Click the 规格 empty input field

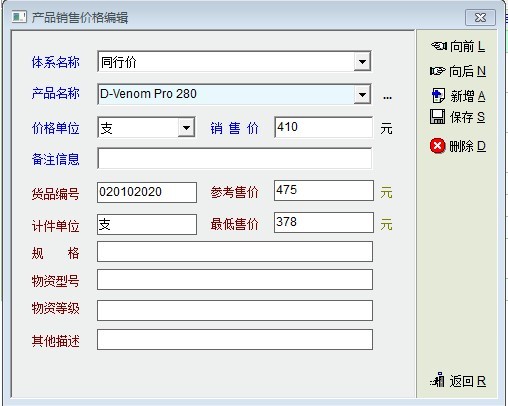pyautogui.click(x=235, y=252)
